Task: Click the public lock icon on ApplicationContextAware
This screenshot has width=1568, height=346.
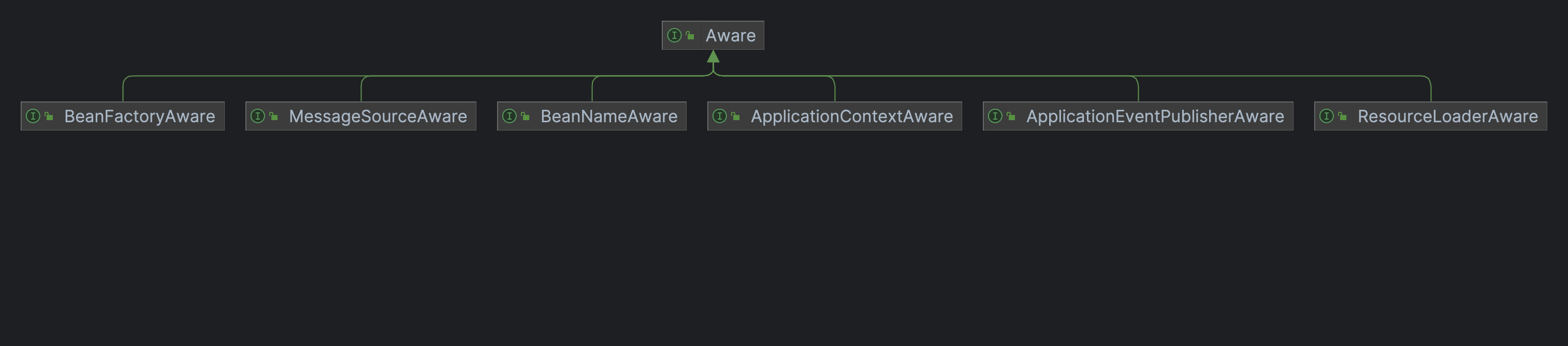Action: 735,116
